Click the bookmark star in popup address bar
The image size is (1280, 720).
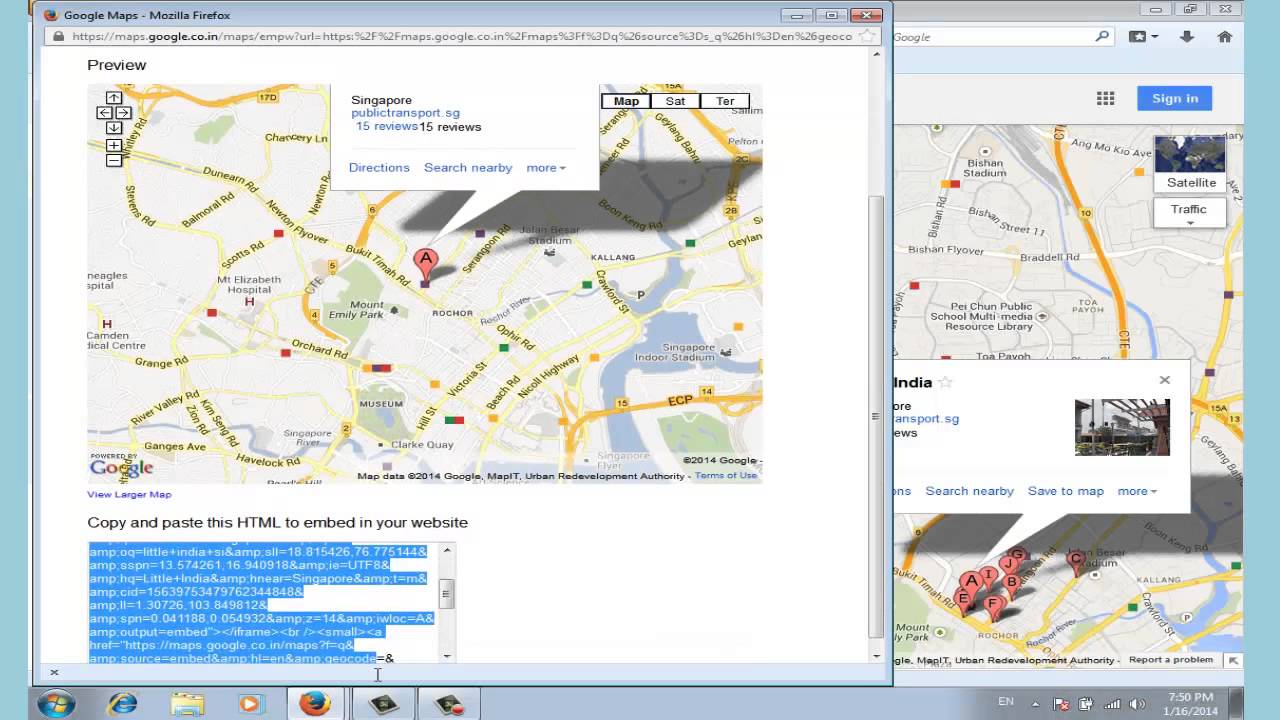coord(867,36)
